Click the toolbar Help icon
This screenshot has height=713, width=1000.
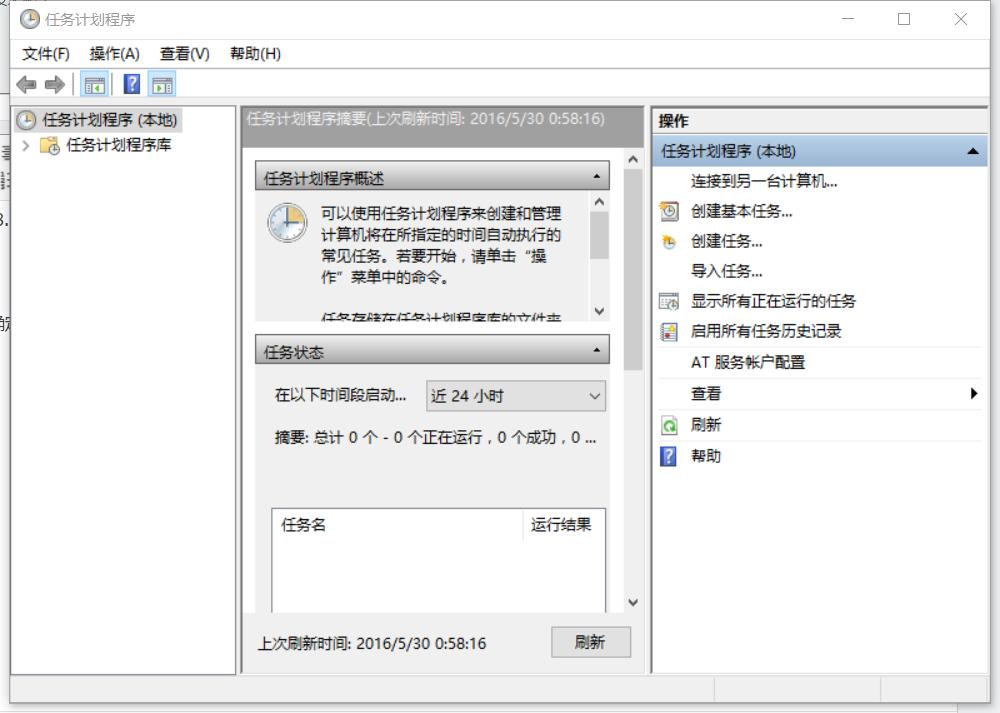coord(132,83)
